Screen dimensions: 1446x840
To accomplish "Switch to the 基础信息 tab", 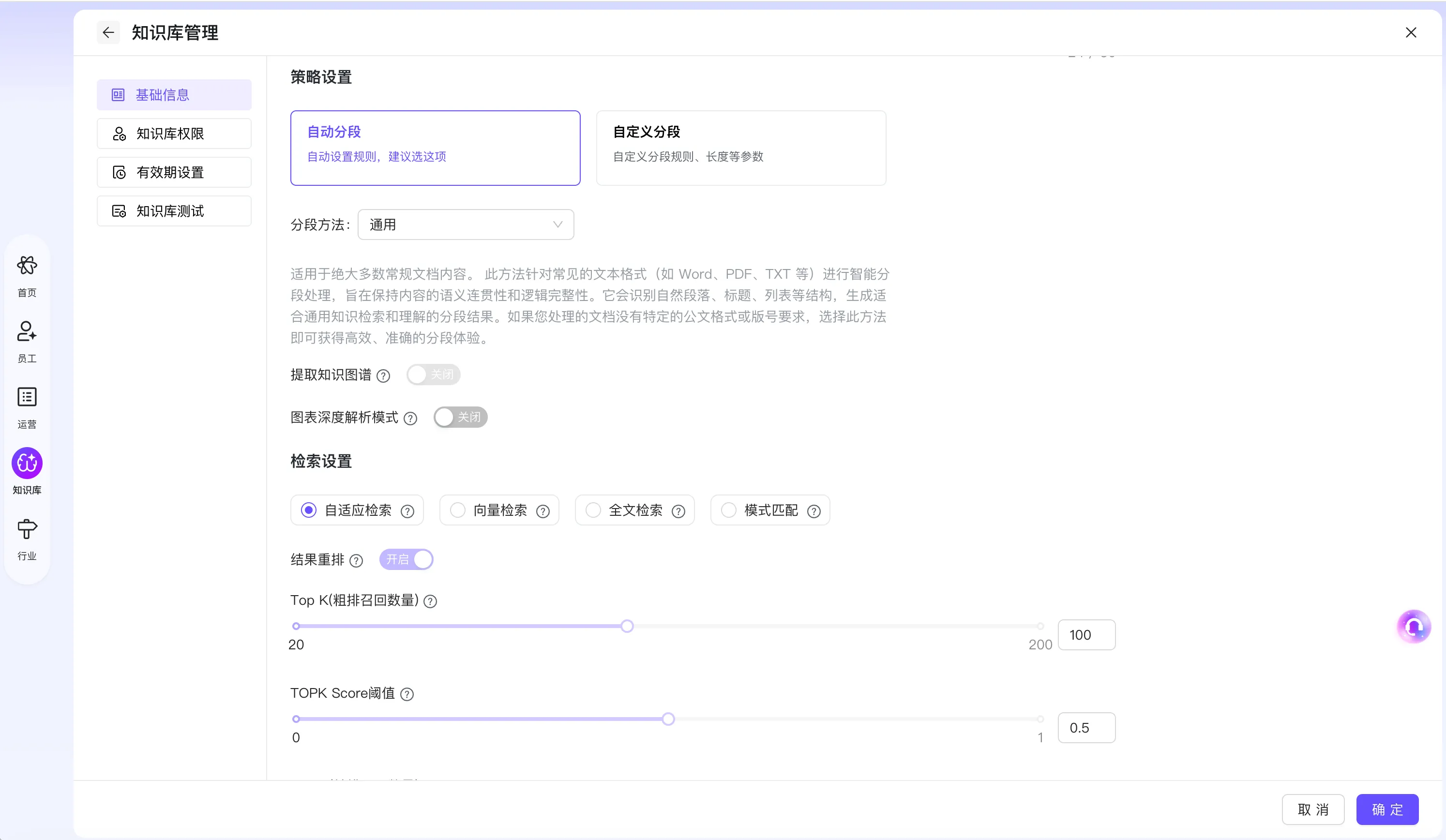I will tap(174, 95).
